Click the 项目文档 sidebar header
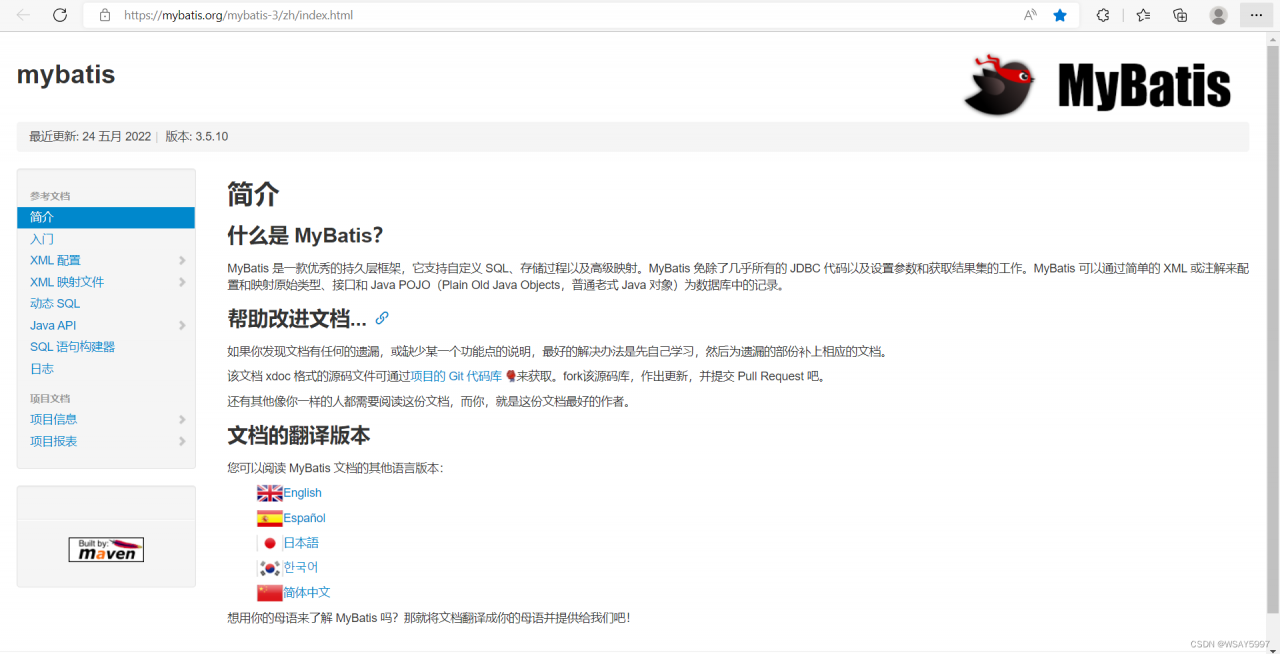 [50, 398]
